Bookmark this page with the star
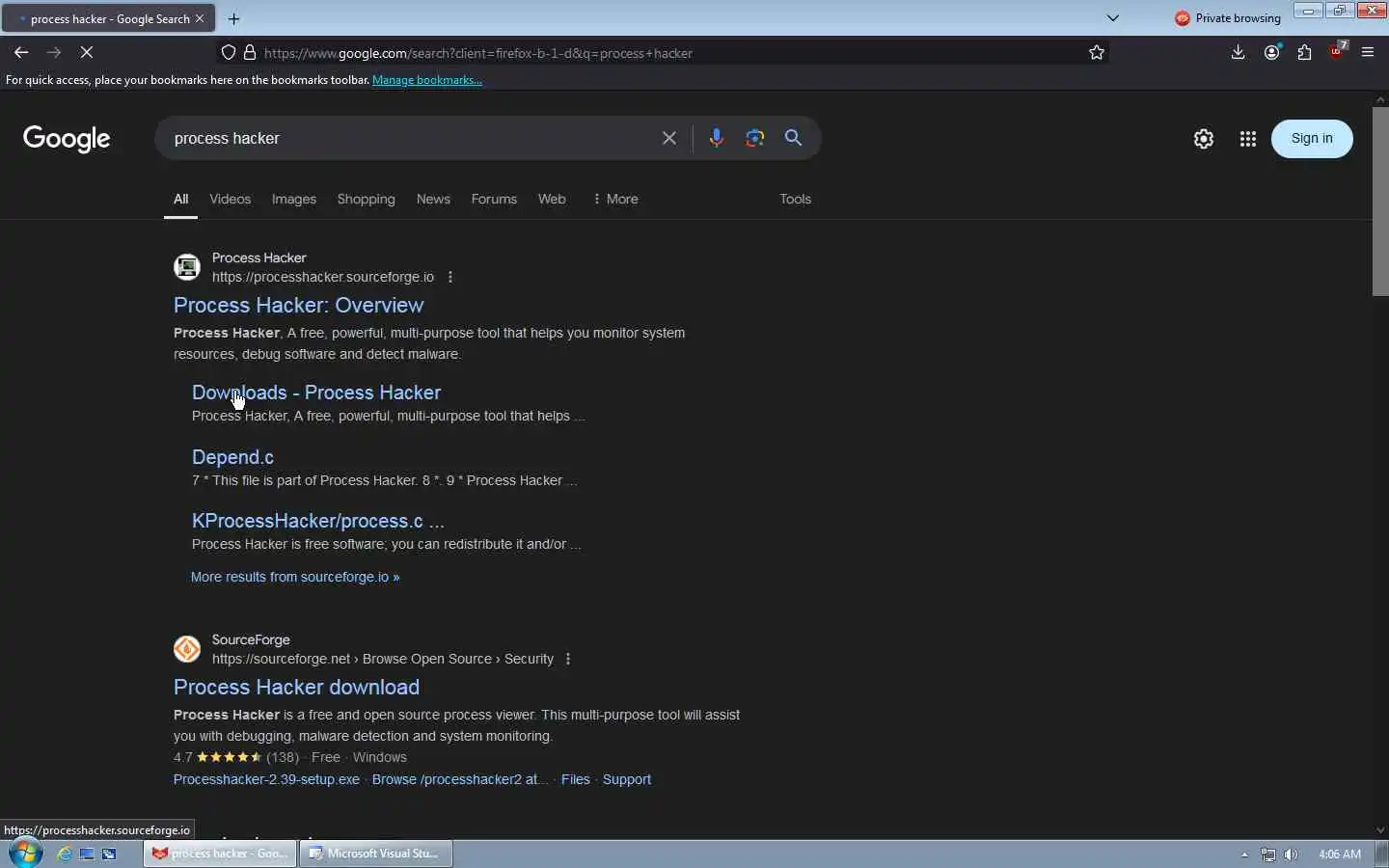 coord(1096,53)
